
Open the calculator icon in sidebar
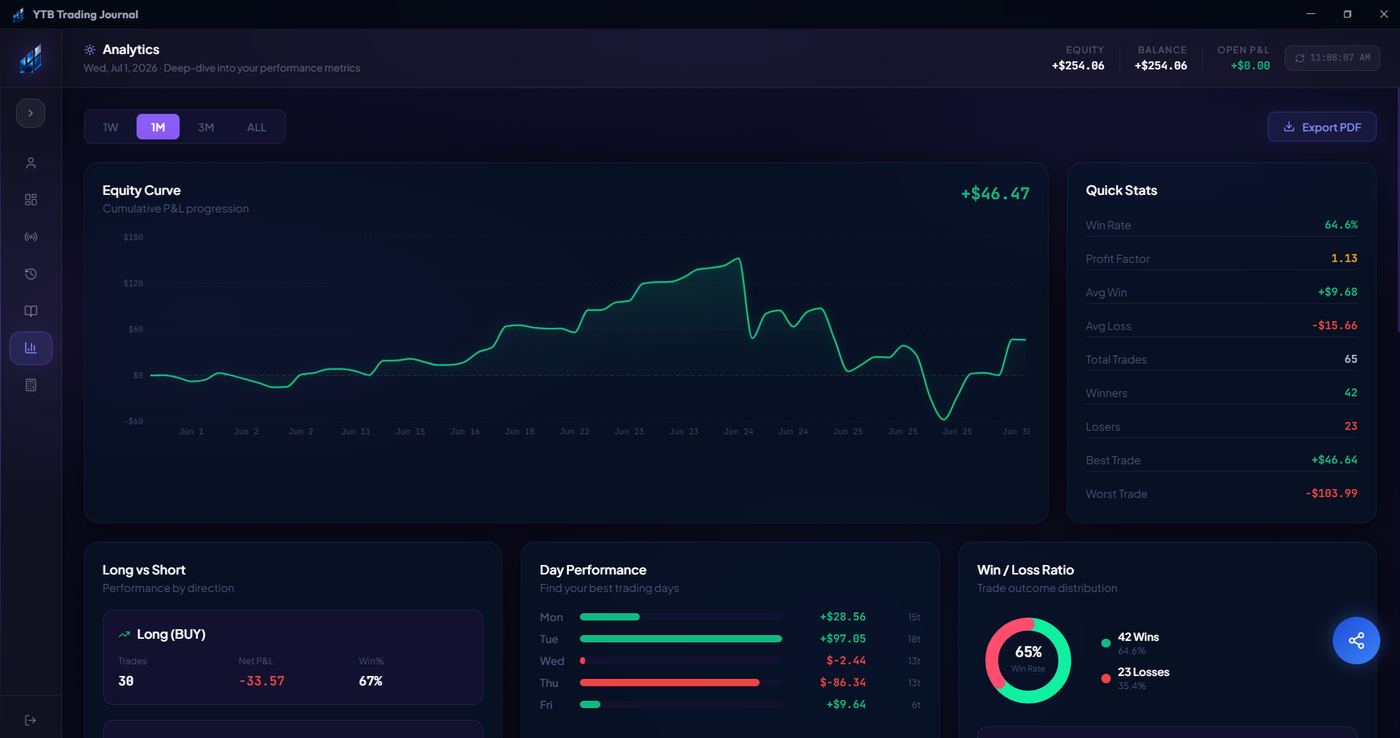point(31,385)
